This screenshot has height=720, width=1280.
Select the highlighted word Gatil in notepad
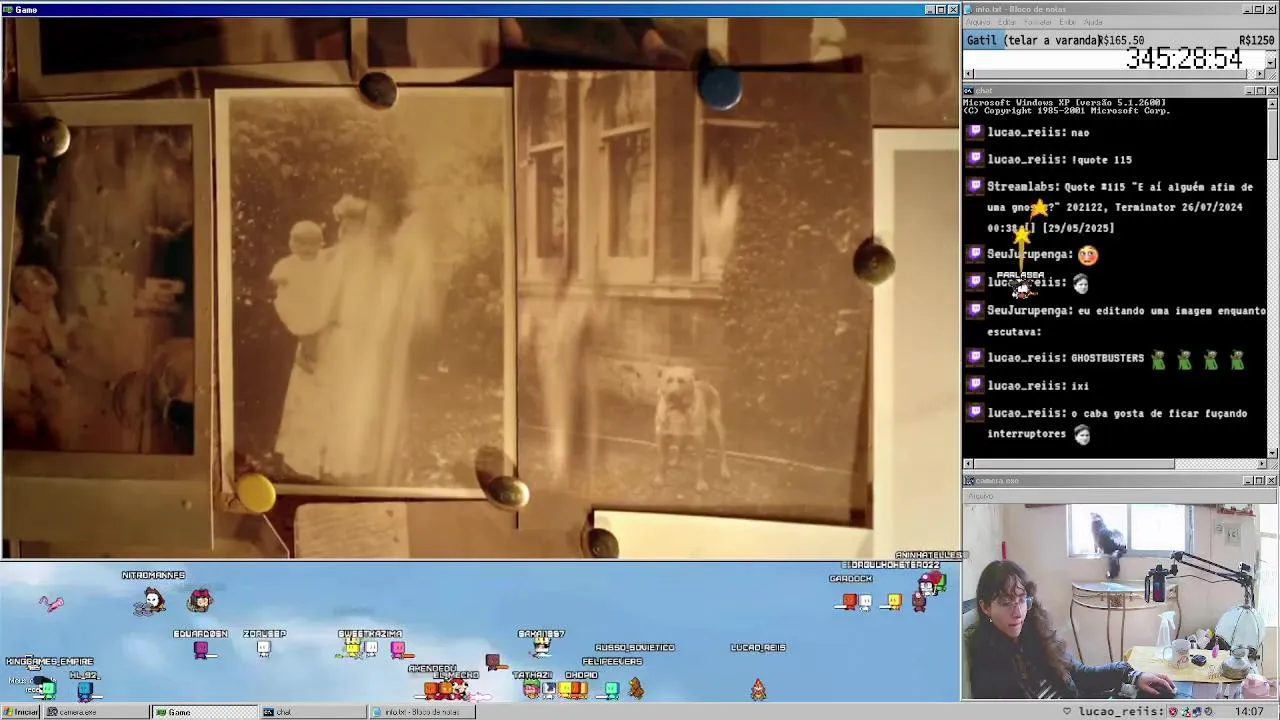983,40
